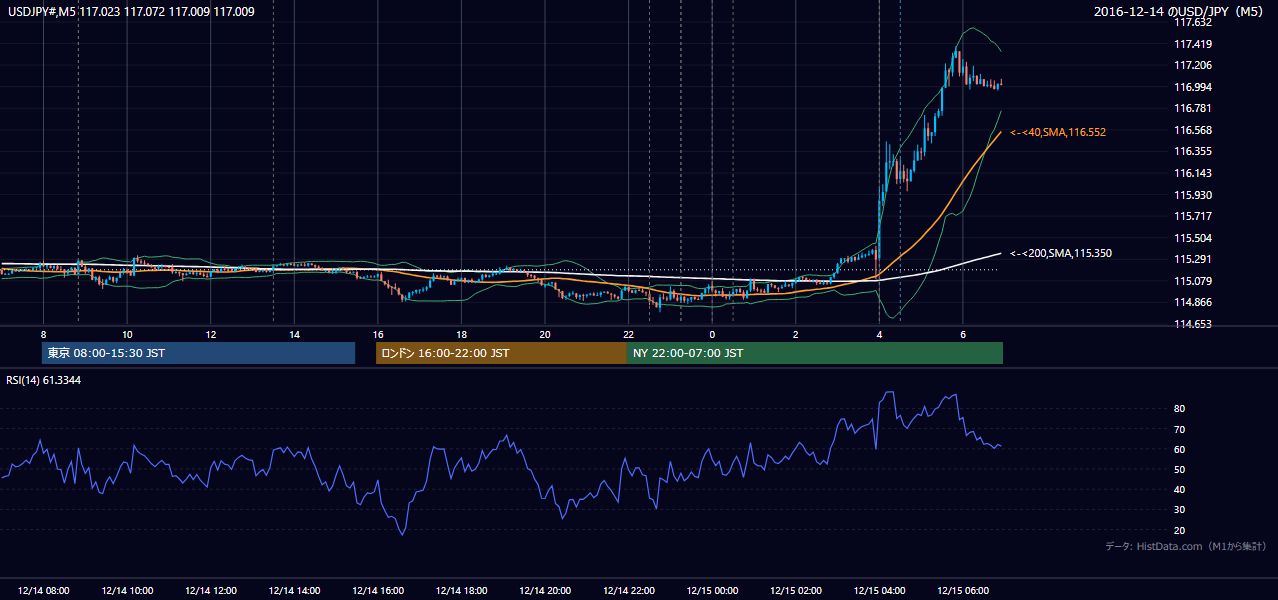Click price axis value 115.504

[x=1194, y=238]
